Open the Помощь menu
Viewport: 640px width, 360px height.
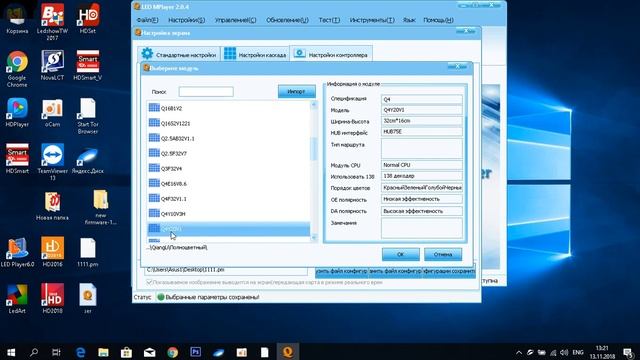438,20
